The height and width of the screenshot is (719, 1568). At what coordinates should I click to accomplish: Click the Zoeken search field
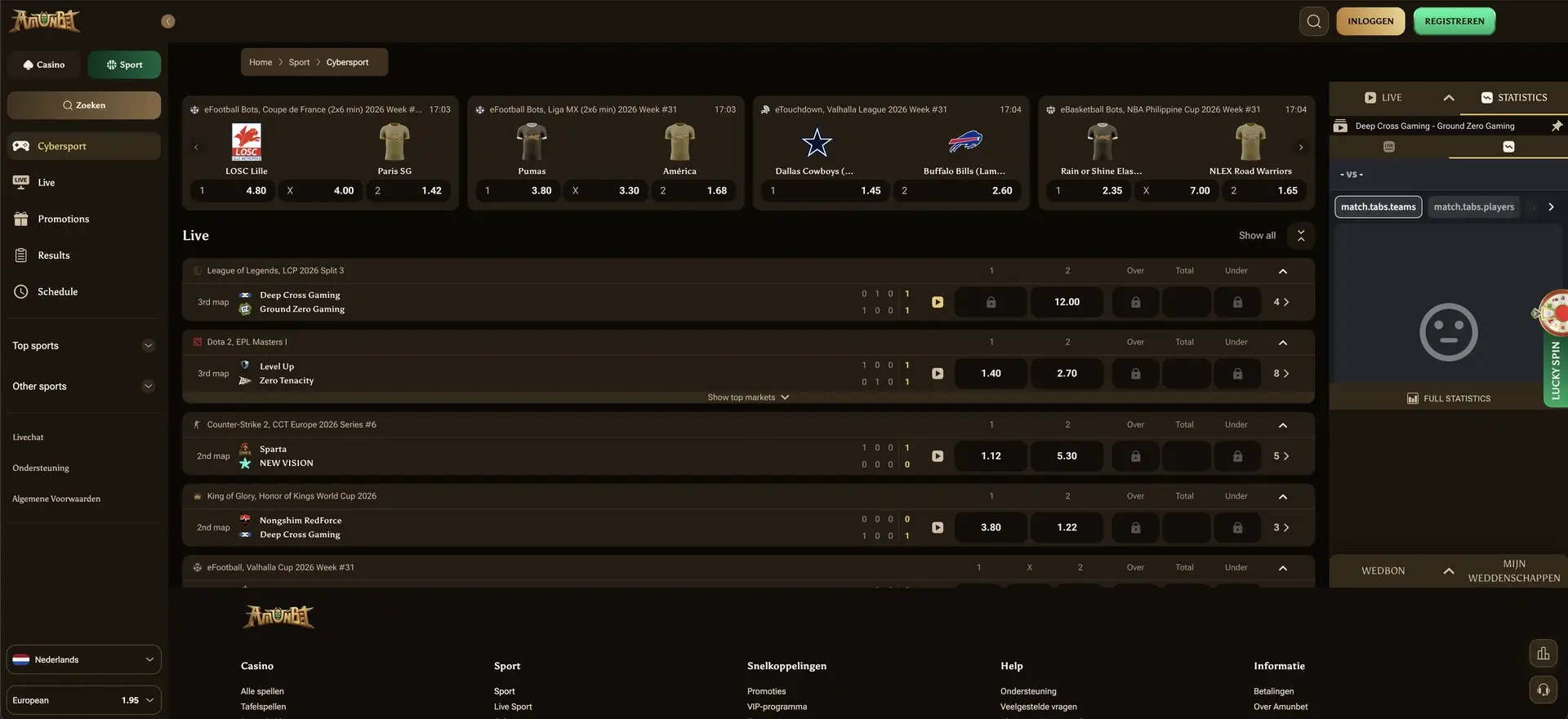pos(84,105)
